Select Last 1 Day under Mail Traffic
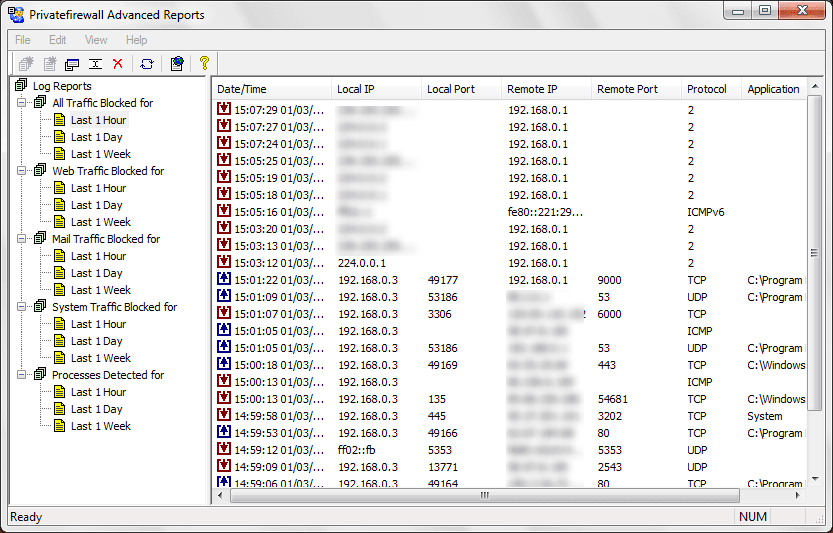The image size is (833, 533). pos(96,273)
